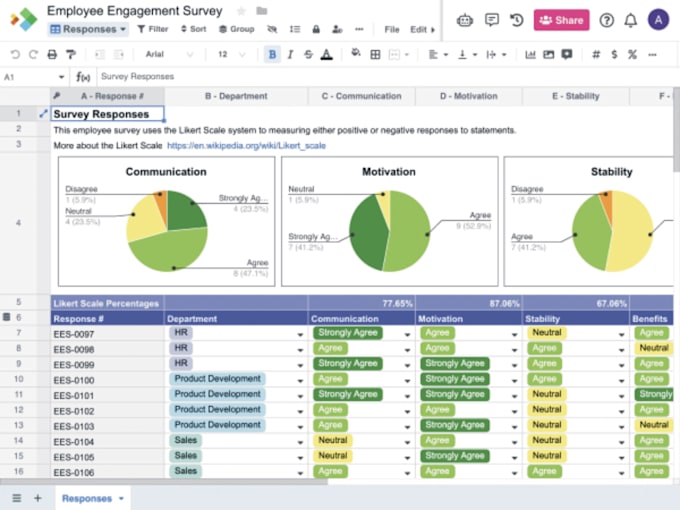Click the lock icon in view bar

tap(316, 29)
